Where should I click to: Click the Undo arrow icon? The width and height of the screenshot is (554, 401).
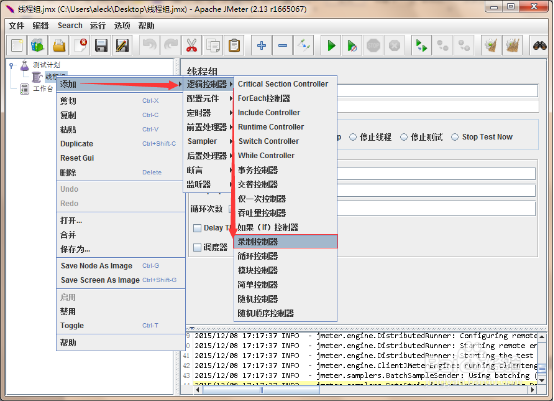[x=150, y=46]
